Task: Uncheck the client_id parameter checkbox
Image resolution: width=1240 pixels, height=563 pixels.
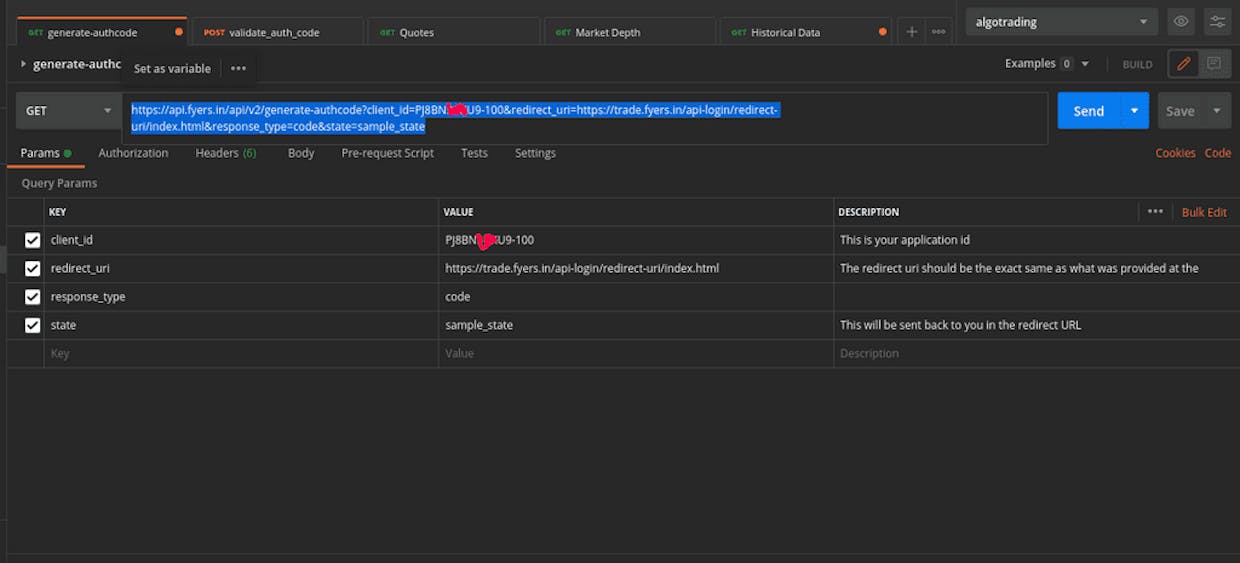Action: point(32,240)
